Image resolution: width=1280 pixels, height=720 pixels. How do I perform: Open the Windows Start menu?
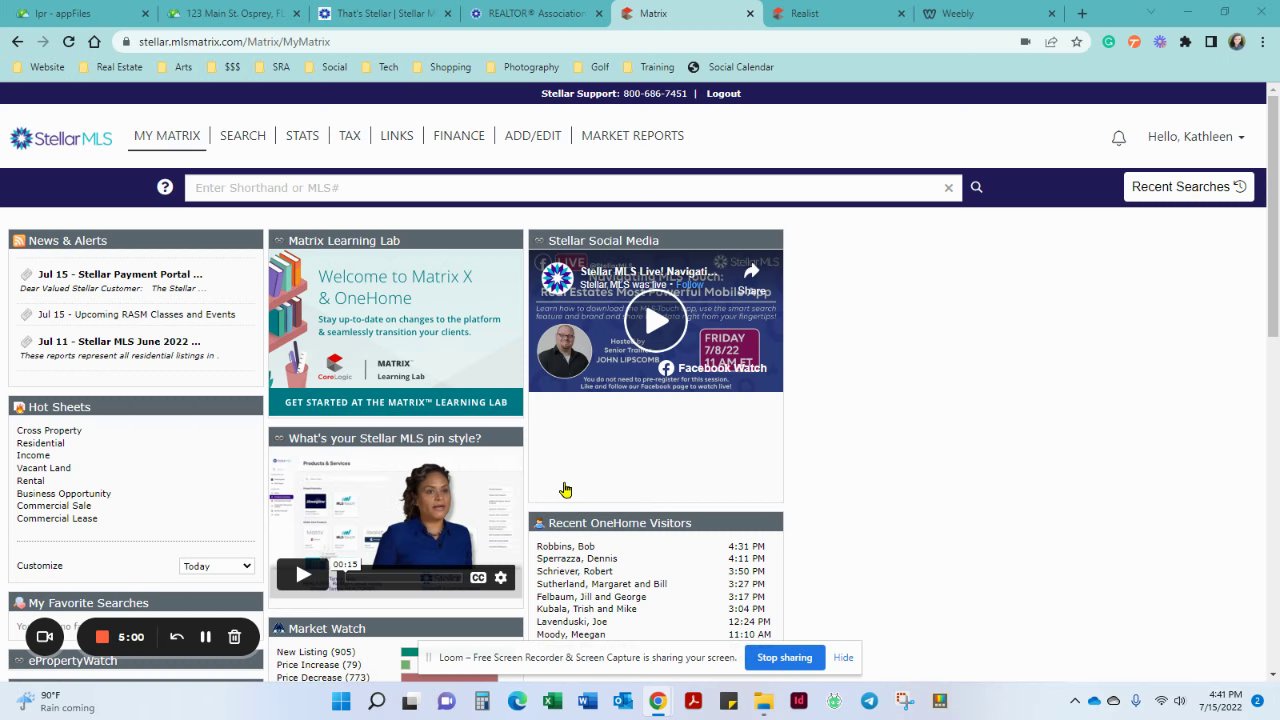pyautogui.click(x=341, y=701)
